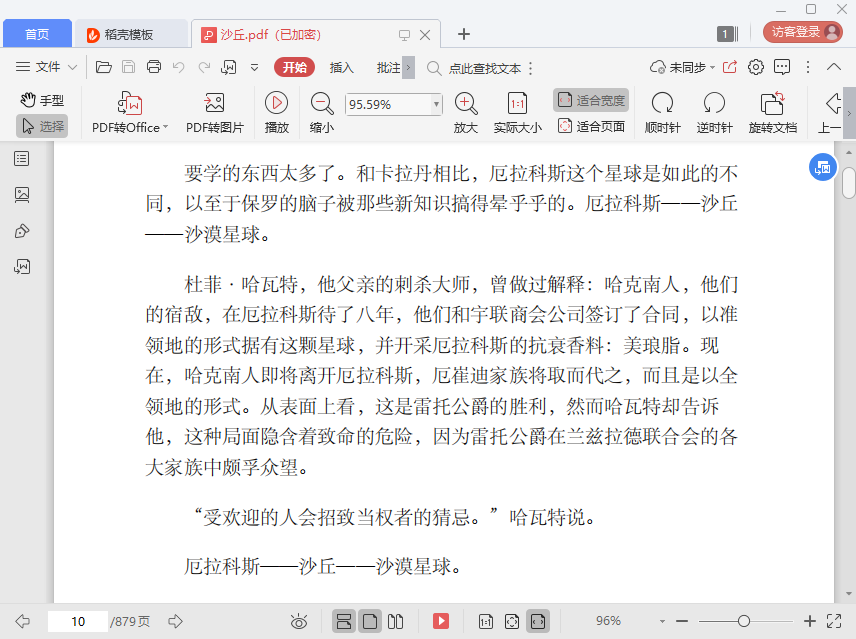Screen dimensions: 856x639
Task: Click the save icon
Action: pyautogui.click(x=128, y=67)
